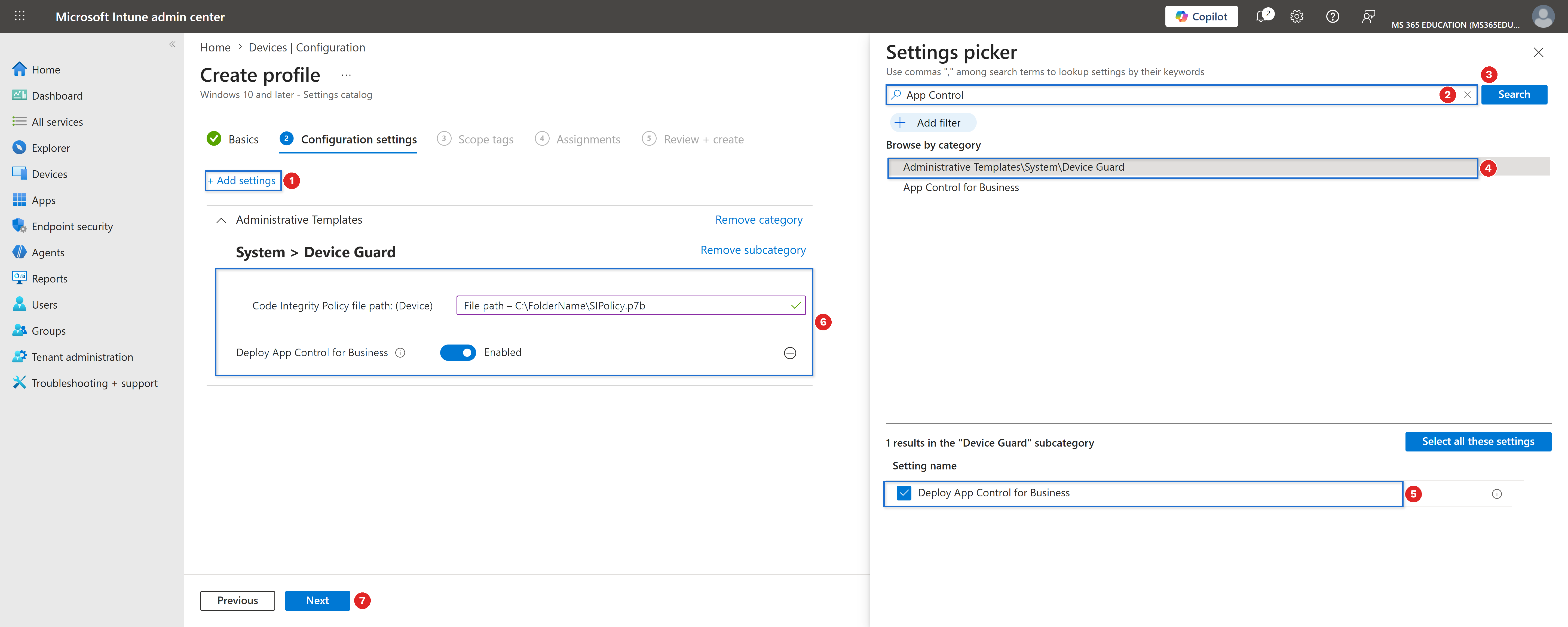This screenshot has width=1568, height=627.
Task: Click the Remove category link
Action: point(758,220)
